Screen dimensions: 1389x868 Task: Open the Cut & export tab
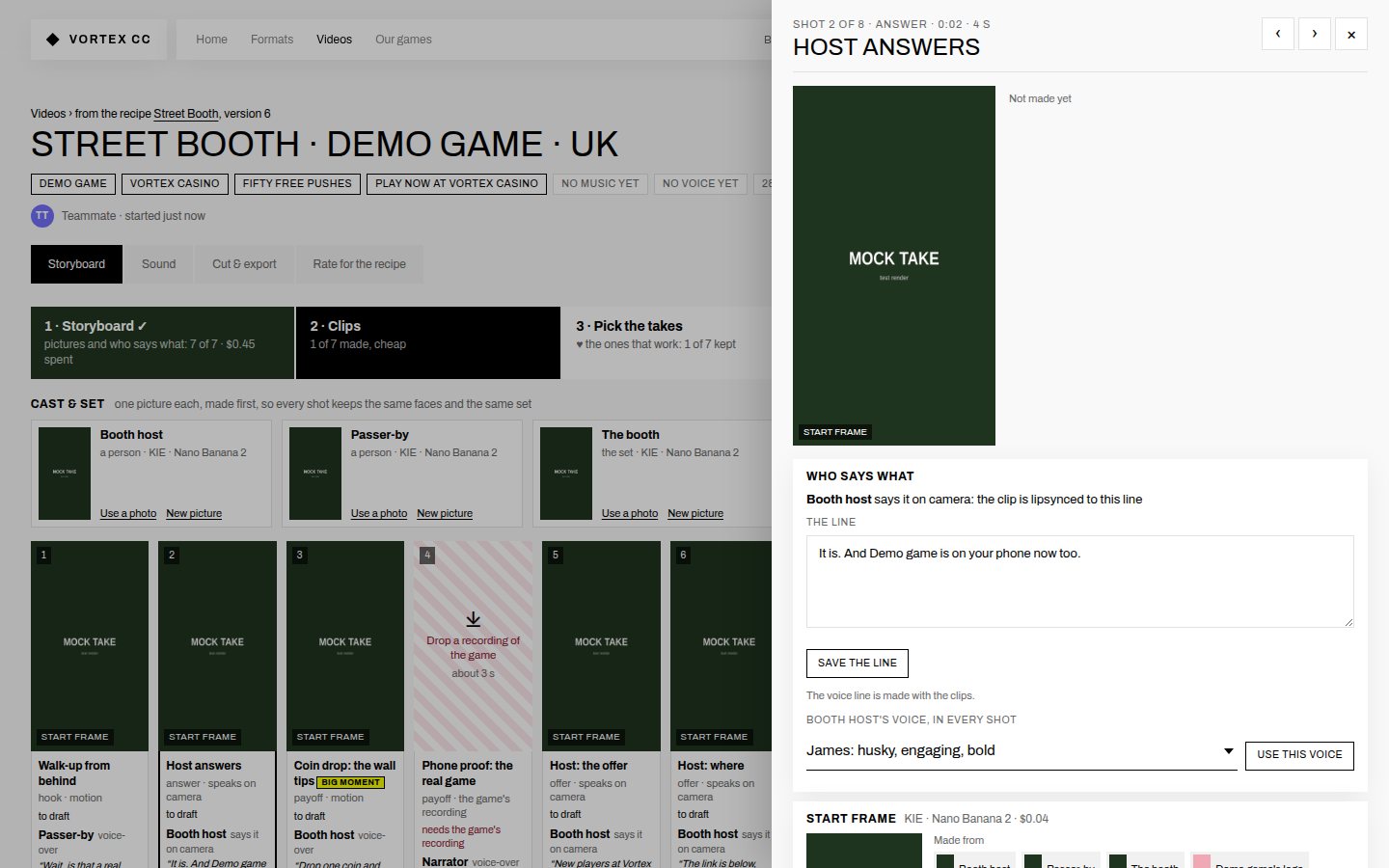(244, 264)
